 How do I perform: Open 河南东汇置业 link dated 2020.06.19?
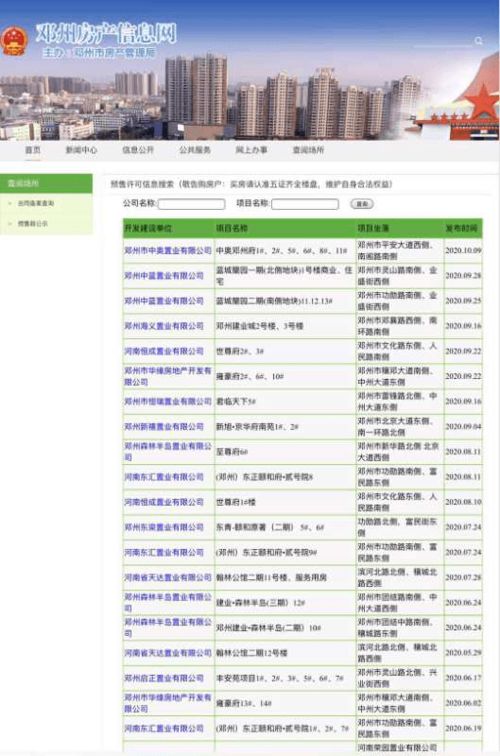(x=164, y=728)
